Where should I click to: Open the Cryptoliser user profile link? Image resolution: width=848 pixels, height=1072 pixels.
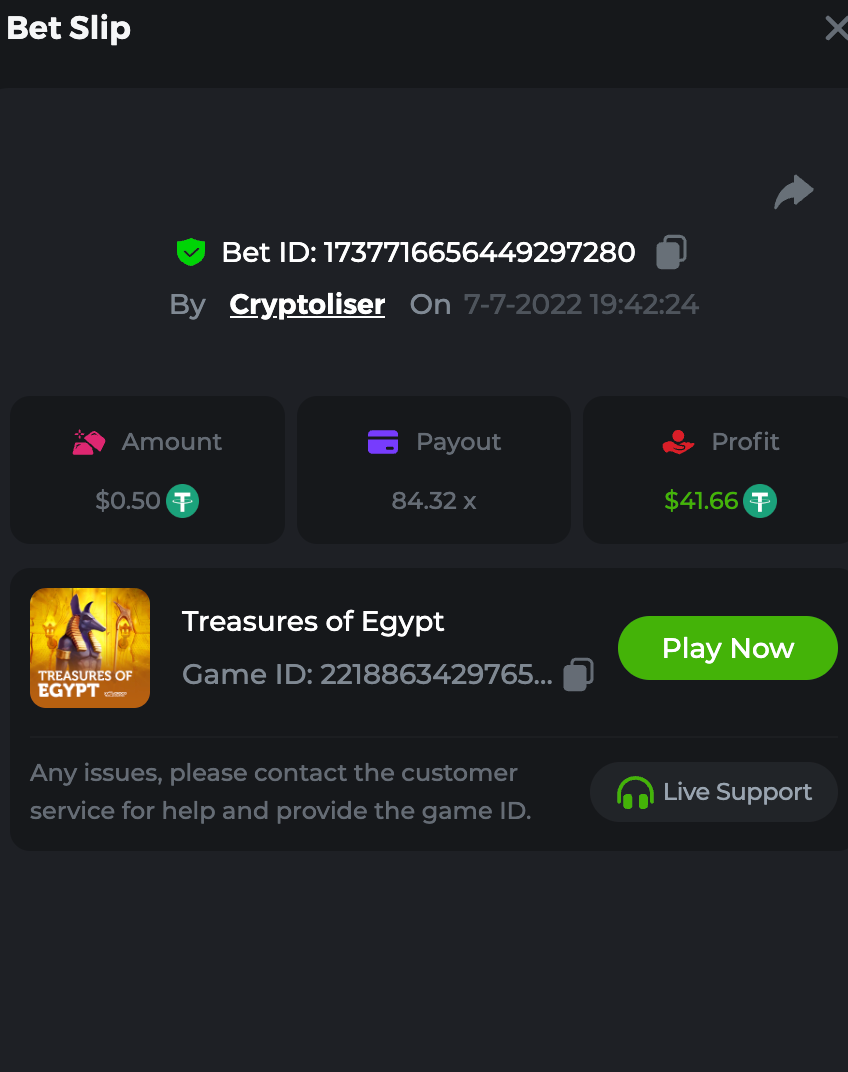point(307,304)
